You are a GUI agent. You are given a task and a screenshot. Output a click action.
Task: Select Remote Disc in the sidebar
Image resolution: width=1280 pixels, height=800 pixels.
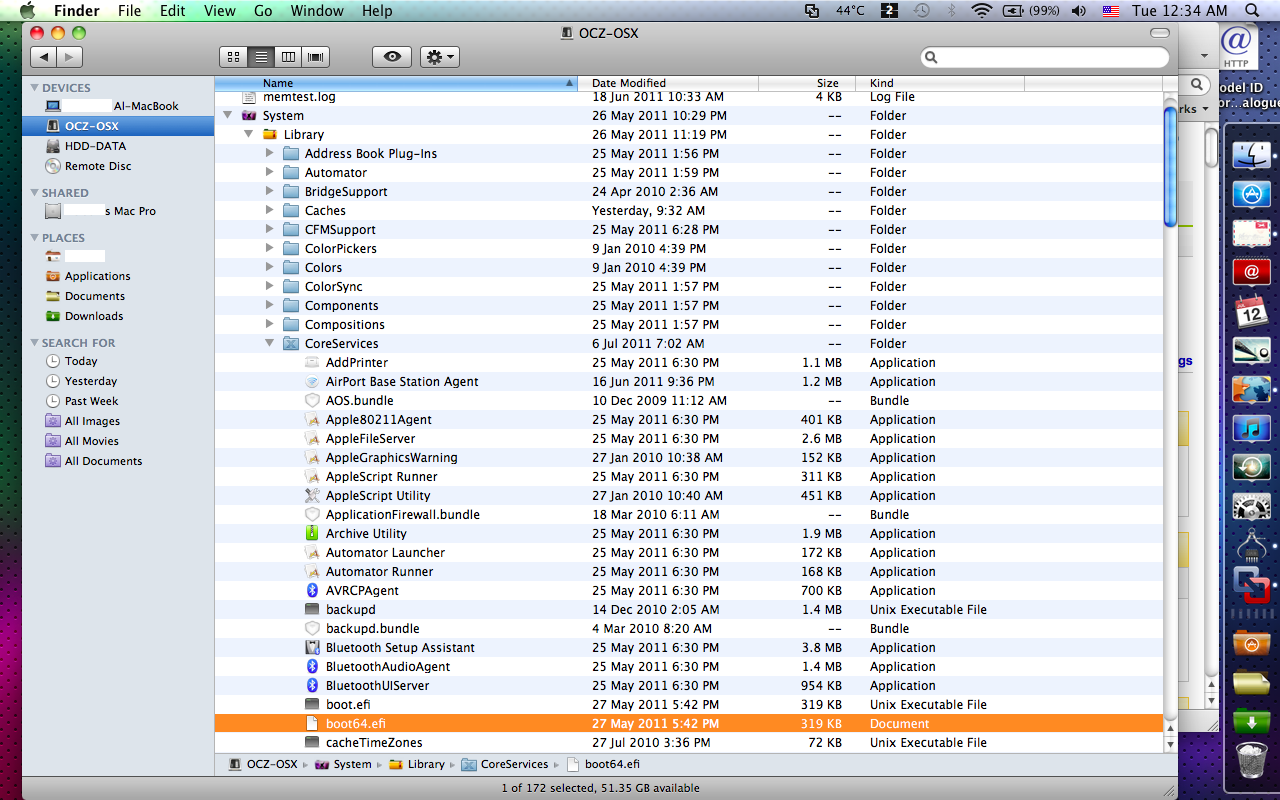point(118,166)
